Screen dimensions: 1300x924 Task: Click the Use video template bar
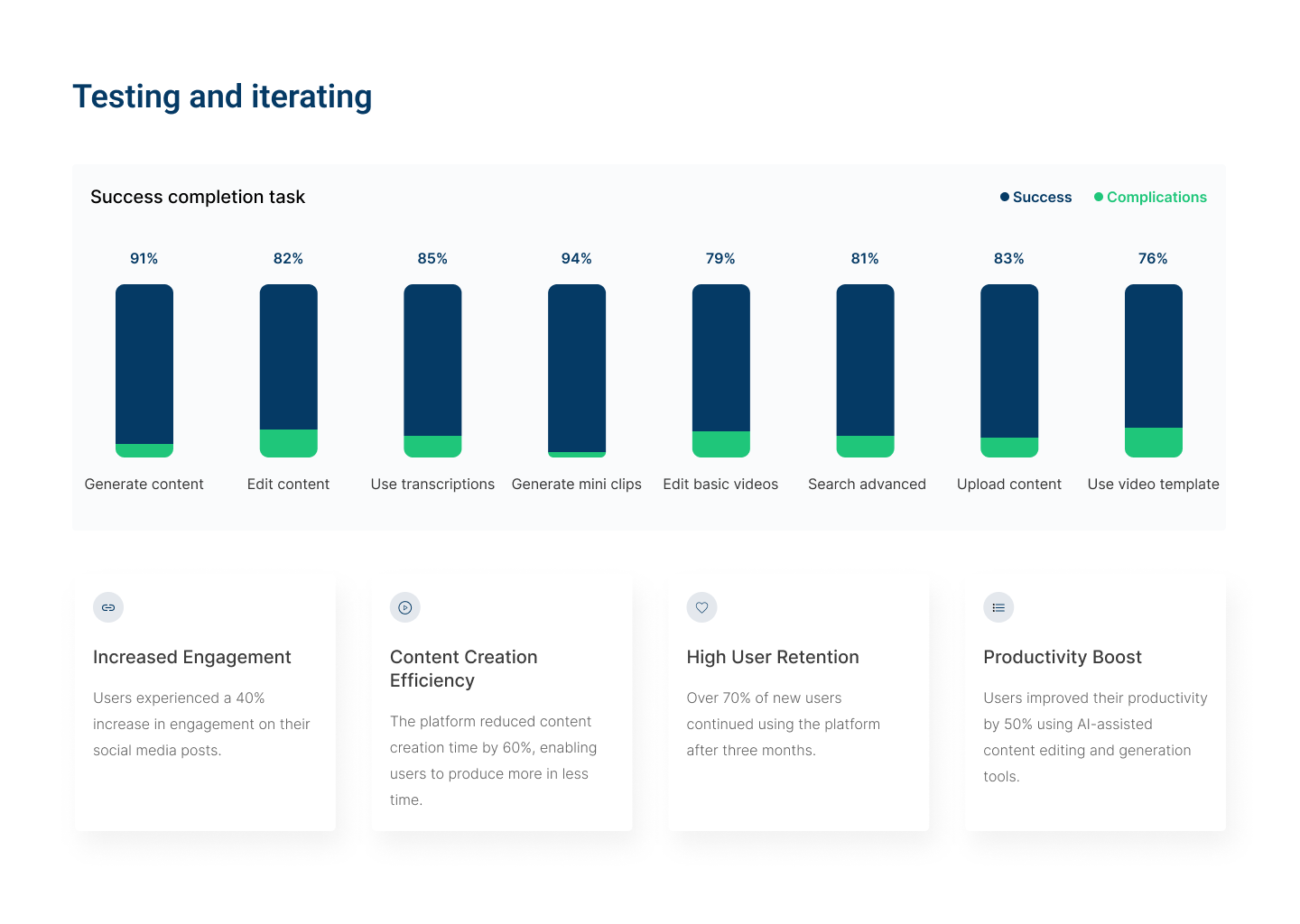tap(1154, 370)
